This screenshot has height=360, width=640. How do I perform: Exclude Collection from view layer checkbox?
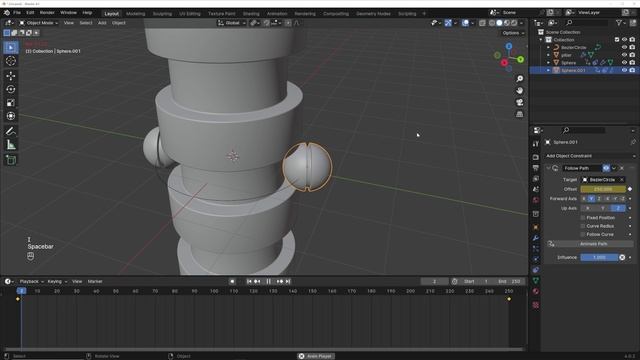(617, 40)
